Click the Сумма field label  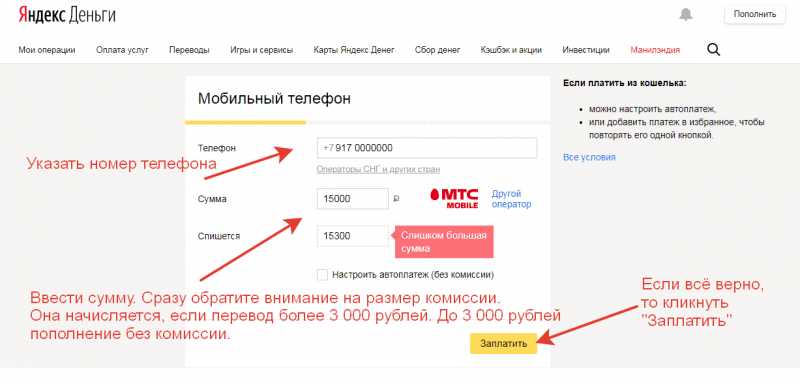212,199
